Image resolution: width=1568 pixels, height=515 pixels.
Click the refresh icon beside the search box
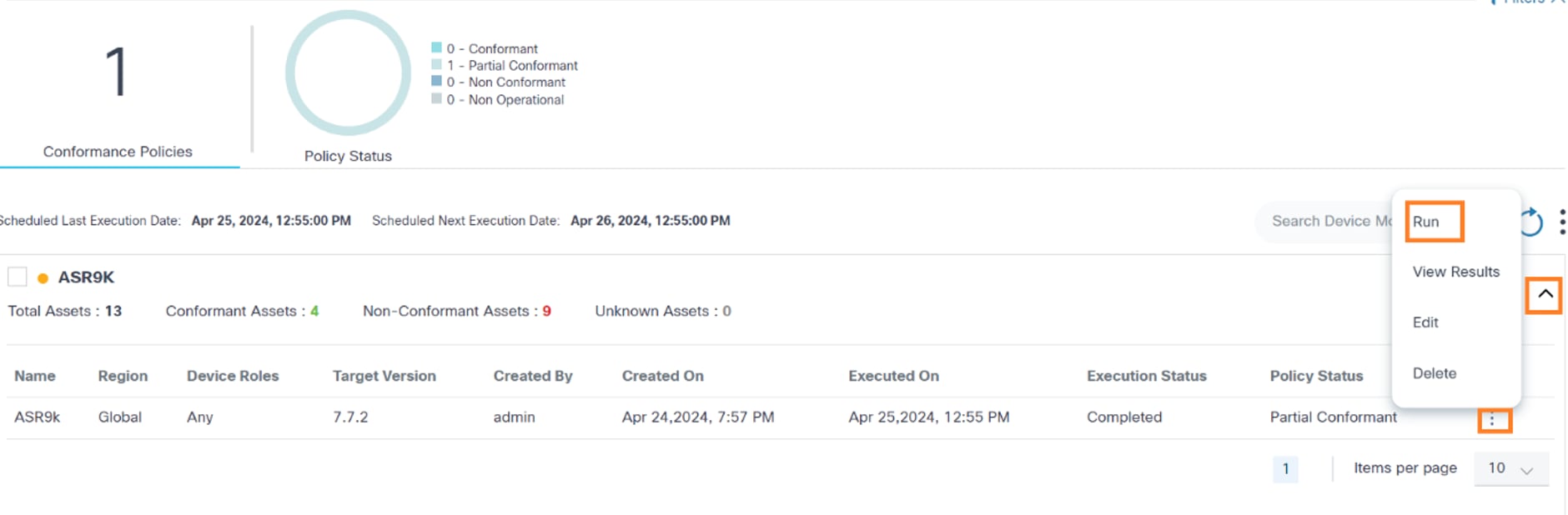tap(1531, 222)
